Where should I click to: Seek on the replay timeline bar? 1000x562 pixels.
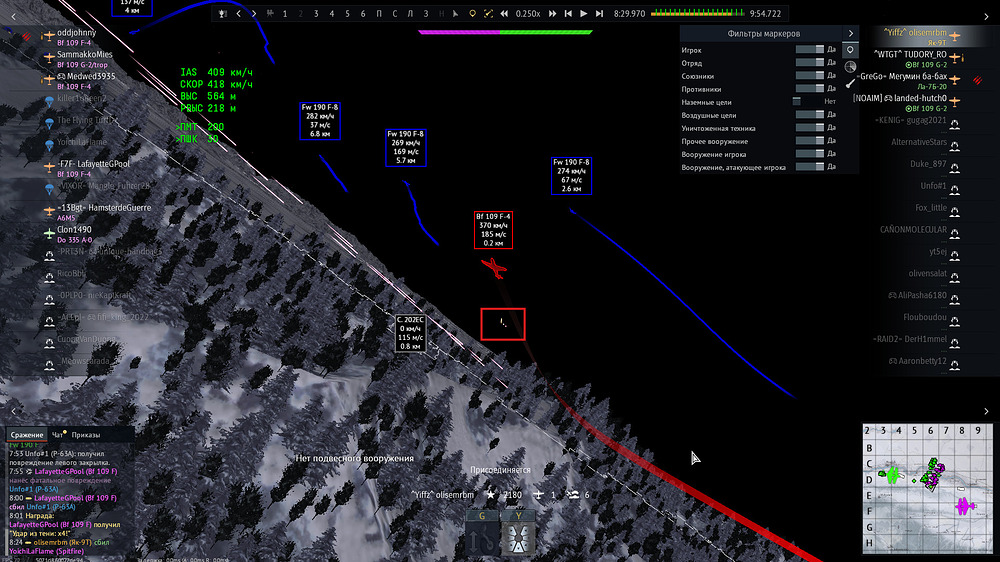tap(698, 13)
